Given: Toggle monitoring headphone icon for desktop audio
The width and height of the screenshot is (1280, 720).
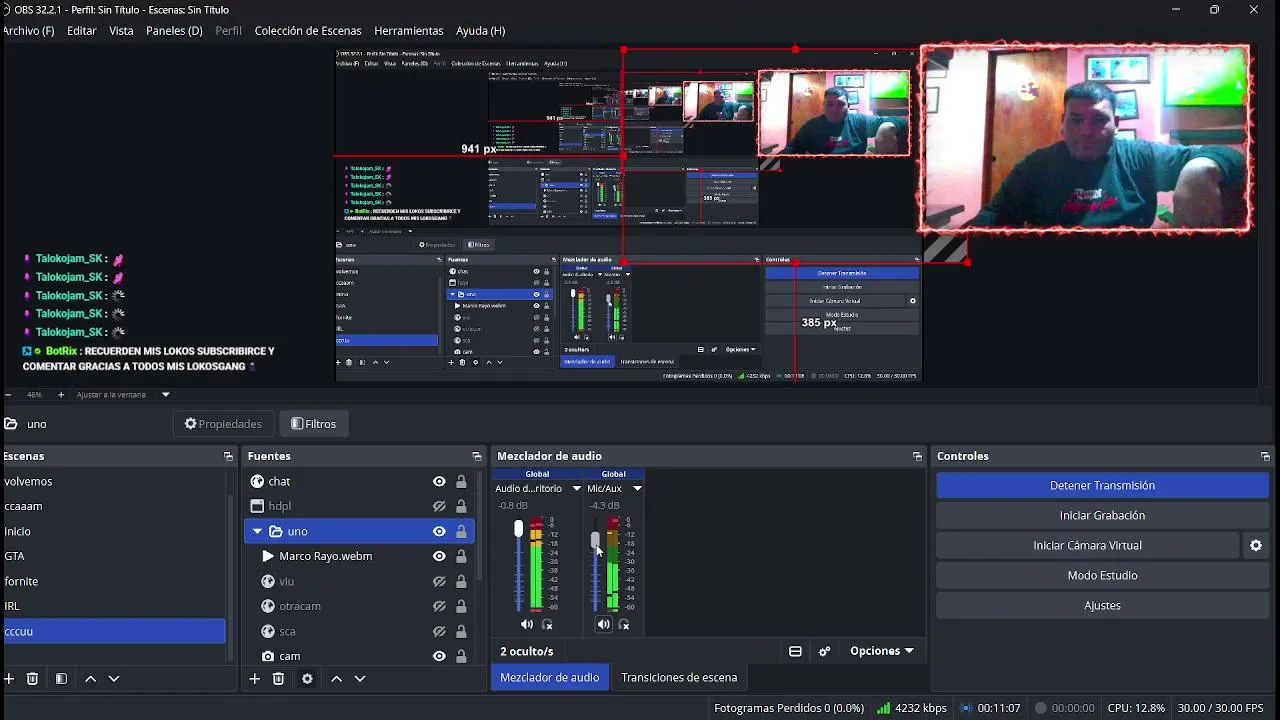Looking at the screenshot, I should point(547,624).
